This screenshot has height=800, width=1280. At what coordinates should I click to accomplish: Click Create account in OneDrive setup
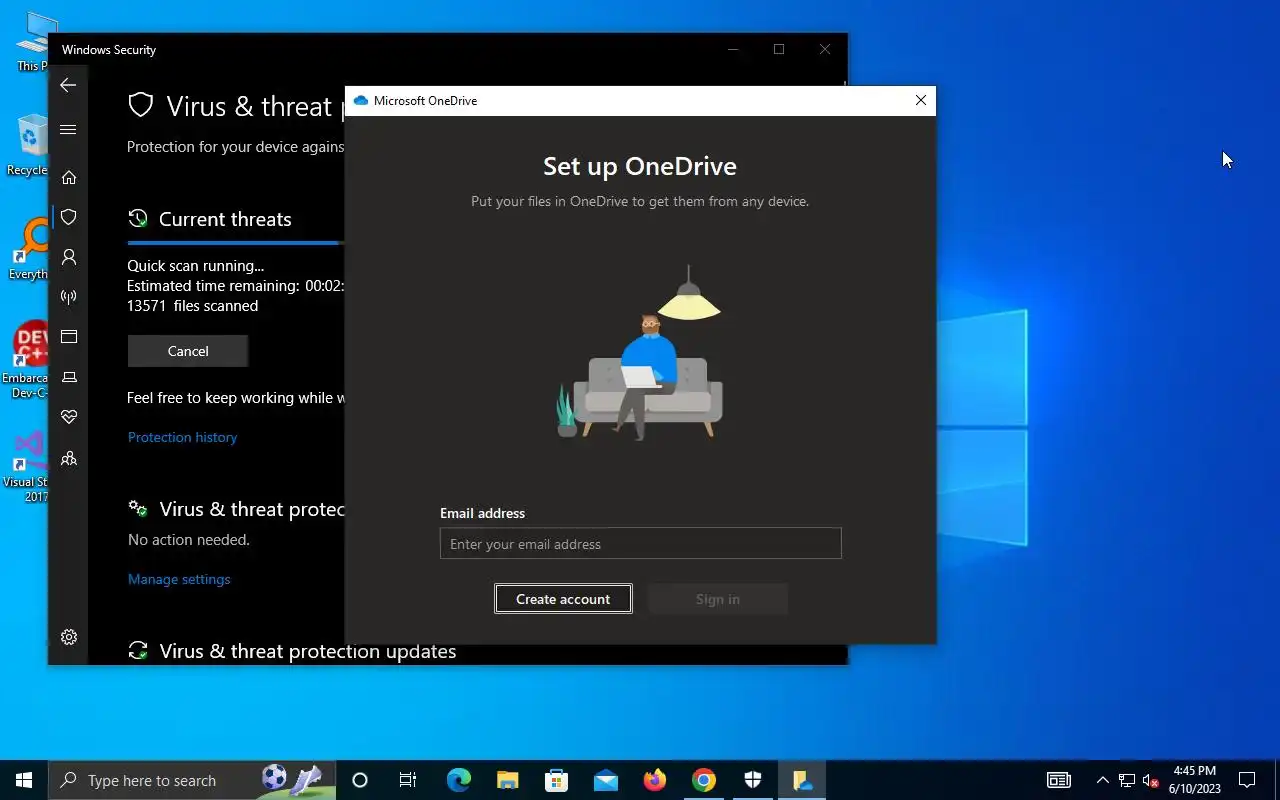[563, 599]
